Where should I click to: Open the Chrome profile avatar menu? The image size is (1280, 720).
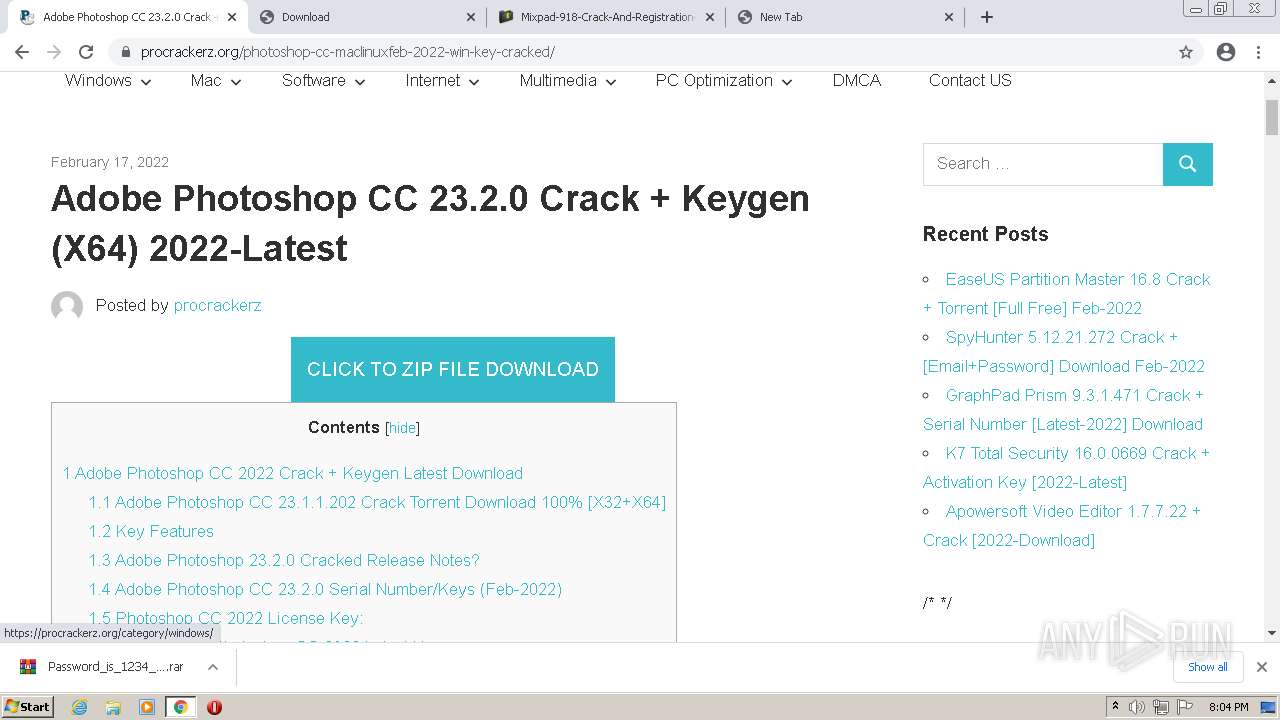pos(1226,52)
